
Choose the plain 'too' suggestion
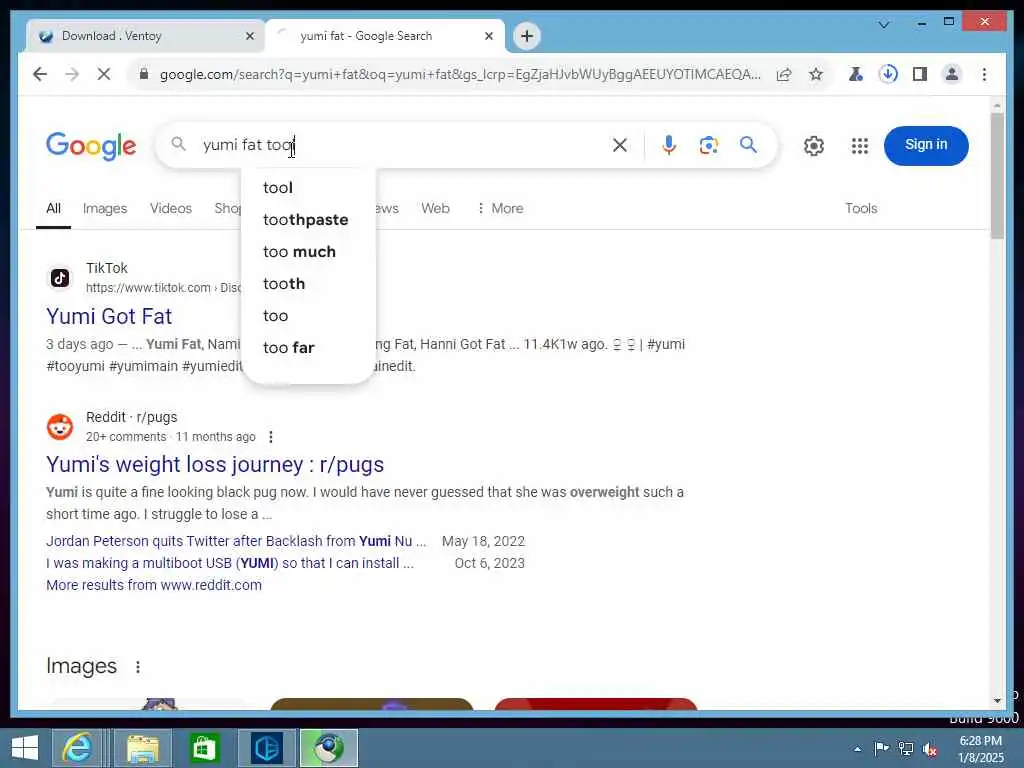308,315
